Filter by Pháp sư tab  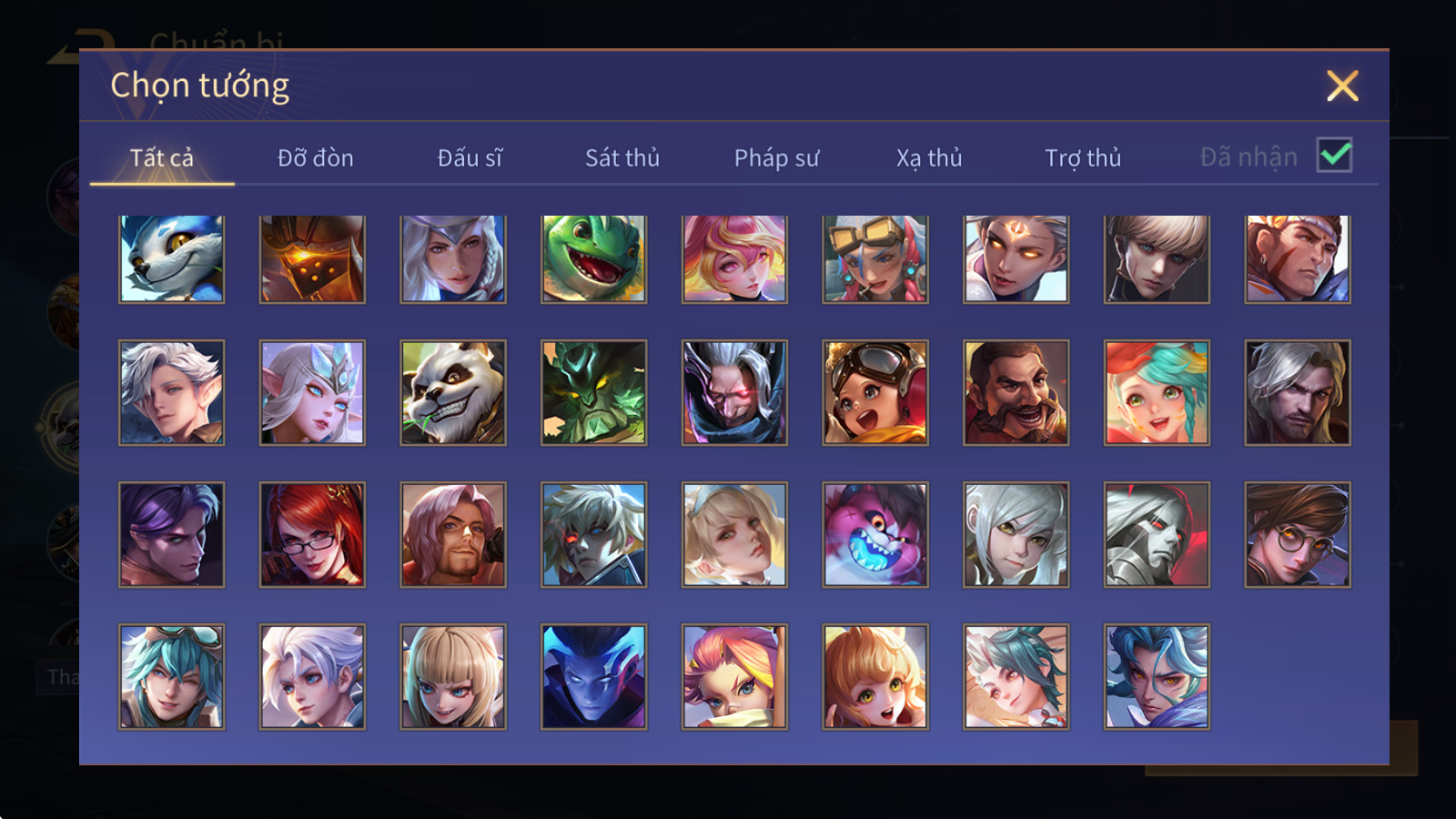click(x=776, y=158)
